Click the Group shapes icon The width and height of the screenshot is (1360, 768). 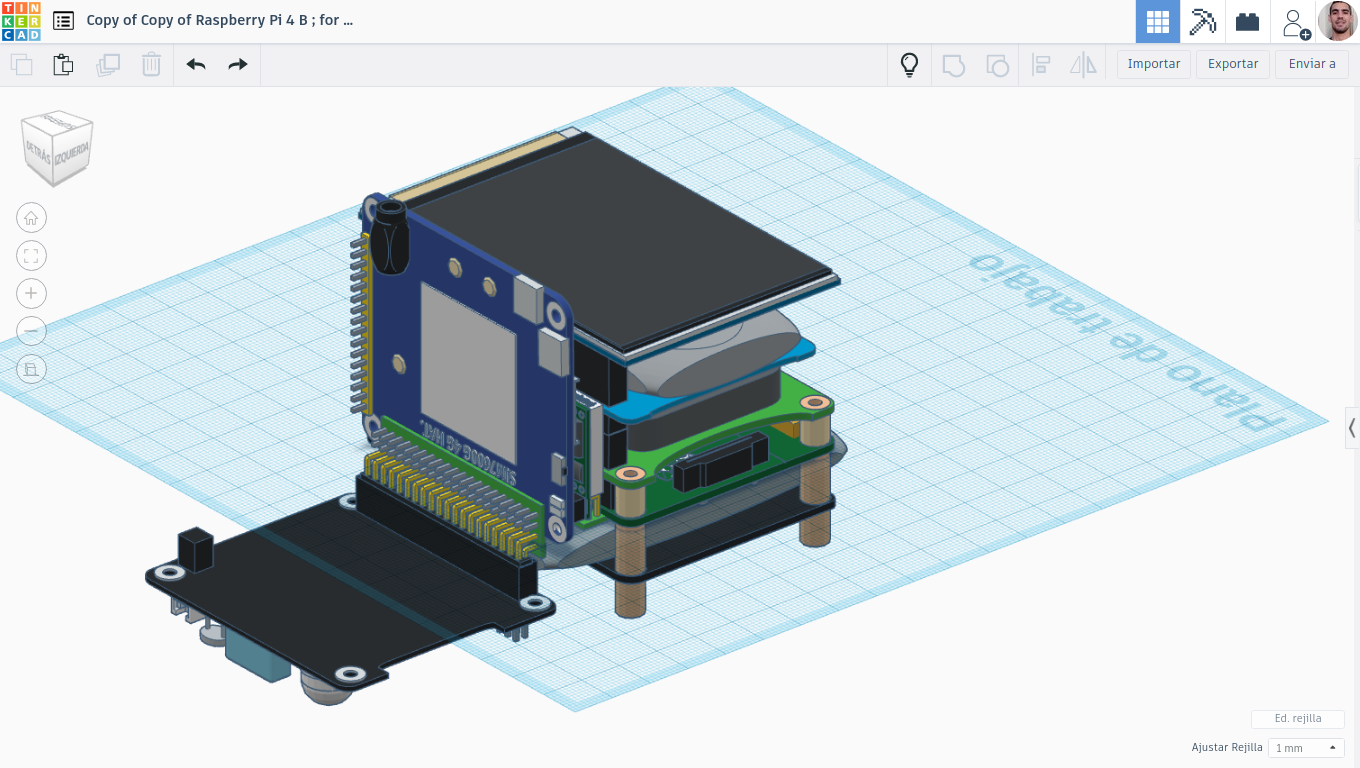click(954, 65)
